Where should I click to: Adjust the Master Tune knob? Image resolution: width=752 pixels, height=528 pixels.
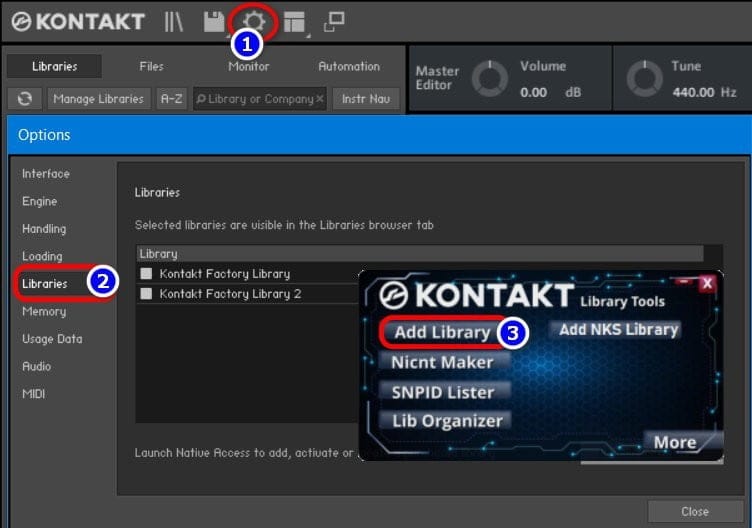645,78
